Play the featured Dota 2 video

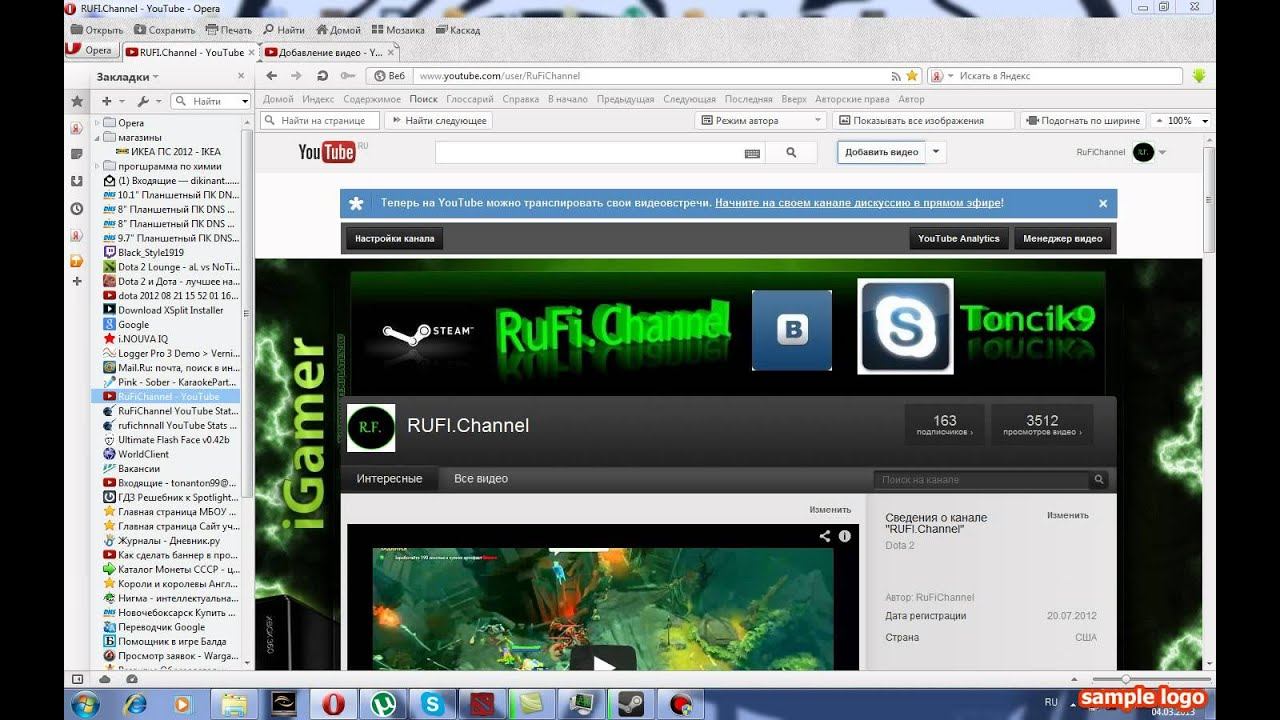click(x=603, y=662)
